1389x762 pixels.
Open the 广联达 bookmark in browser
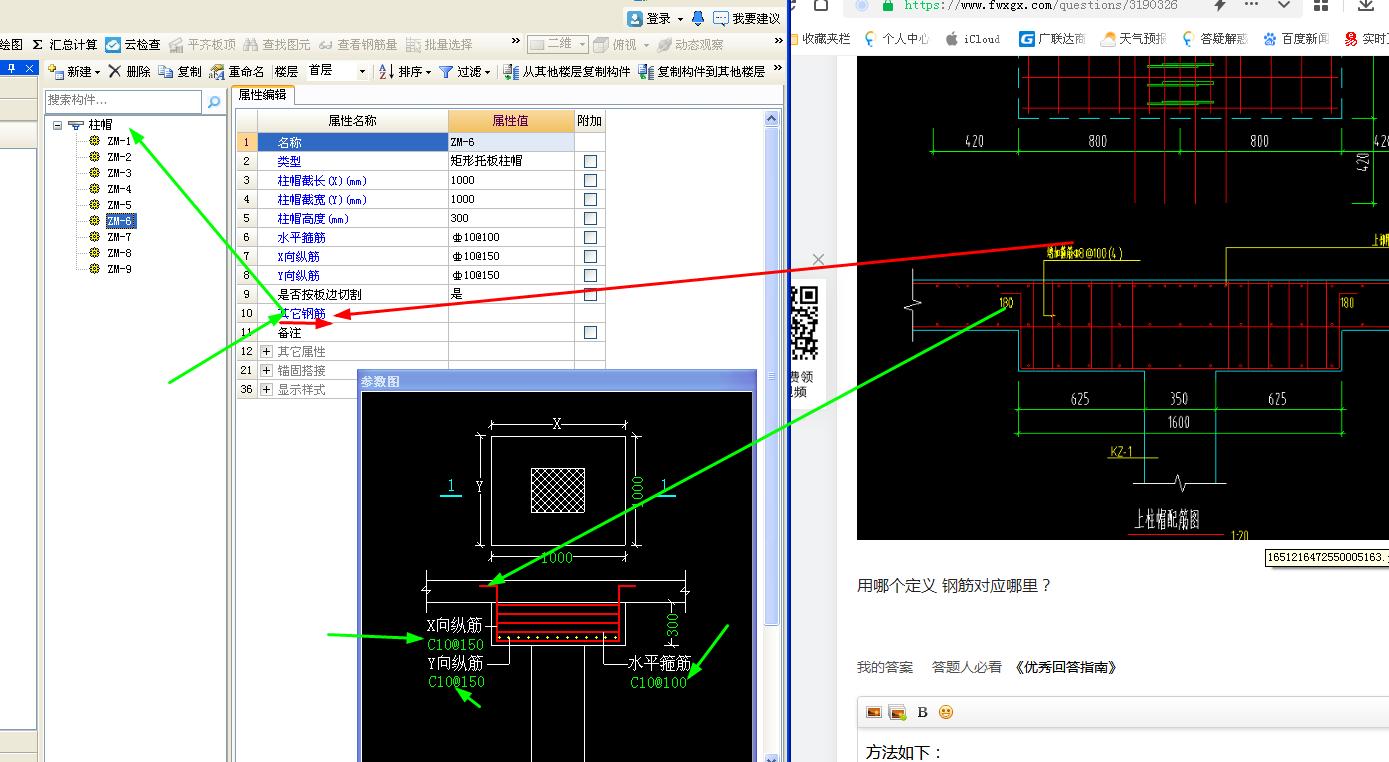(1052, 39)
